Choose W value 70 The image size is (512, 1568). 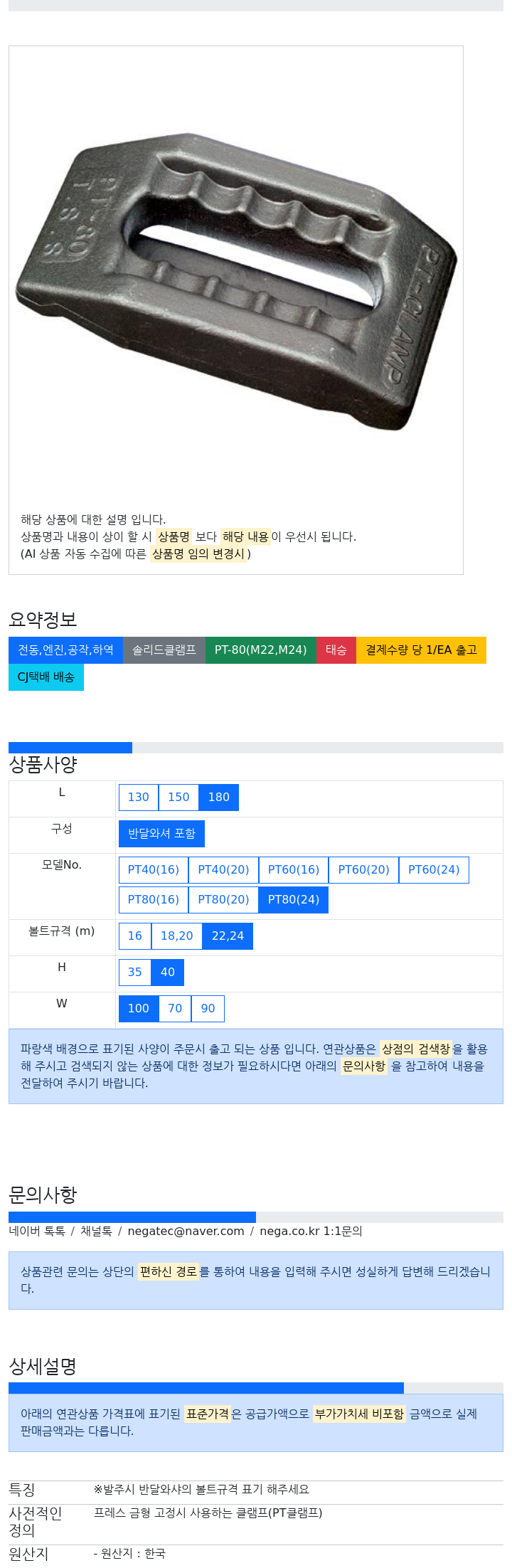click(175, 1008)
